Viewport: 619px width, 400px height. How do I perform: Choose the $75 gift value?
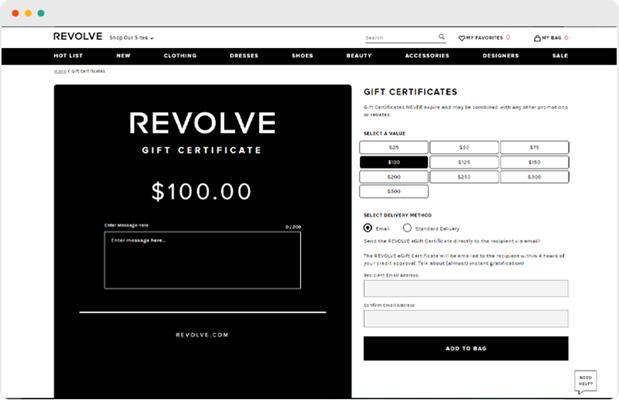click(535, 147)
